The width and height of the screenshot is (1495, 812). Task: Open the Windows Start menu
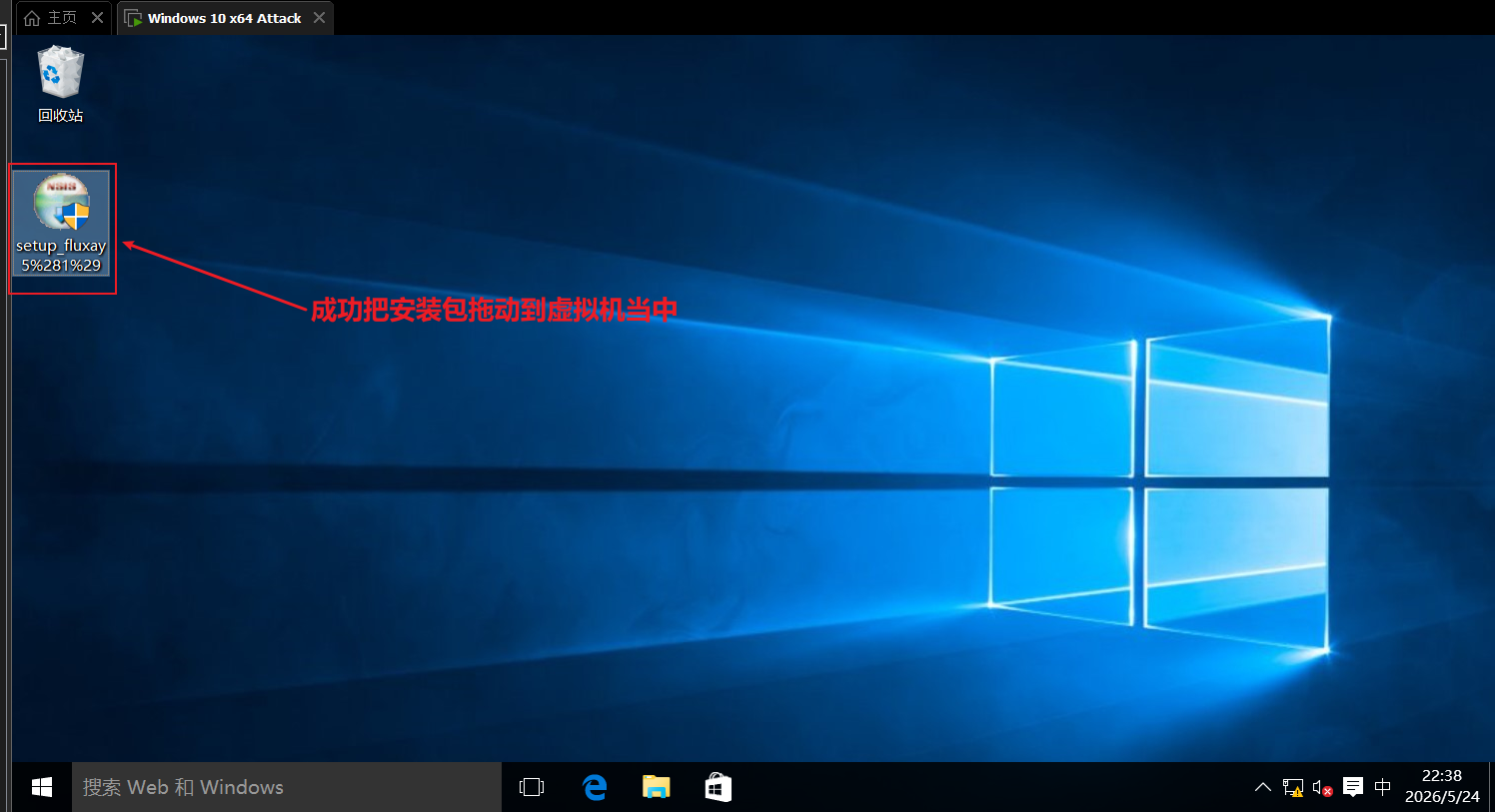click(42, 787)
